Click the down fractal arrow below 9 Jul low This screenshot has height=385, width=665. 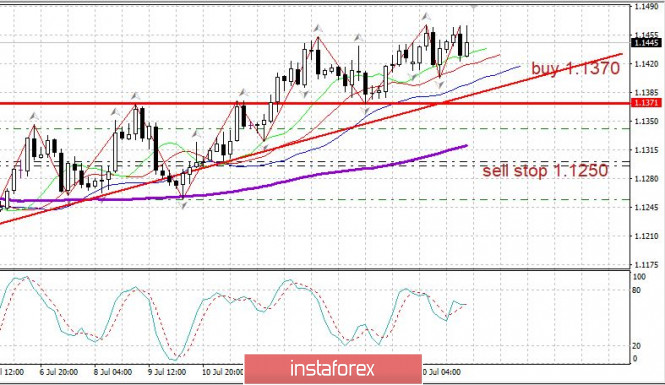(183, 206)
